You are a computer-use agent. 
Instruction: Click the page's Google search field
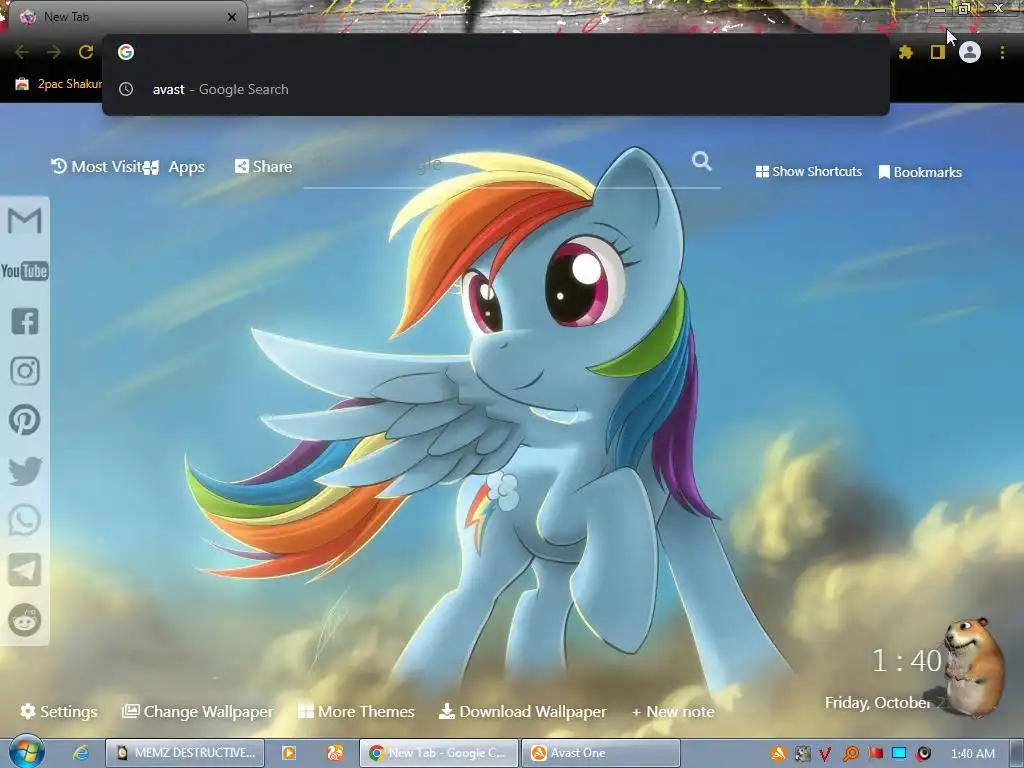[x=496, y=165]
